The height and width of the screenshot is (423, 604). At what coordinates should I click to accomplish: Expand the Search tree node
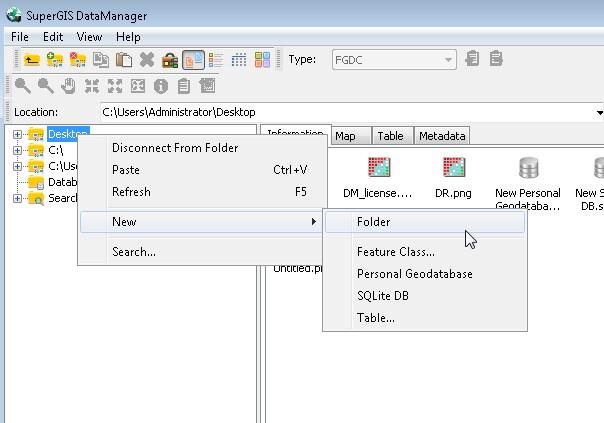pyautogui.click(x=17, y=198)
